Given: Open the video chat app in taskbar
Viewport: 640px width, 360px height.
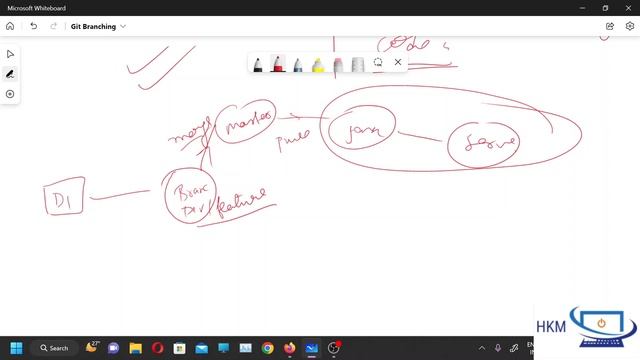Looking at the screenshot, I should click(x=113, y=348).
